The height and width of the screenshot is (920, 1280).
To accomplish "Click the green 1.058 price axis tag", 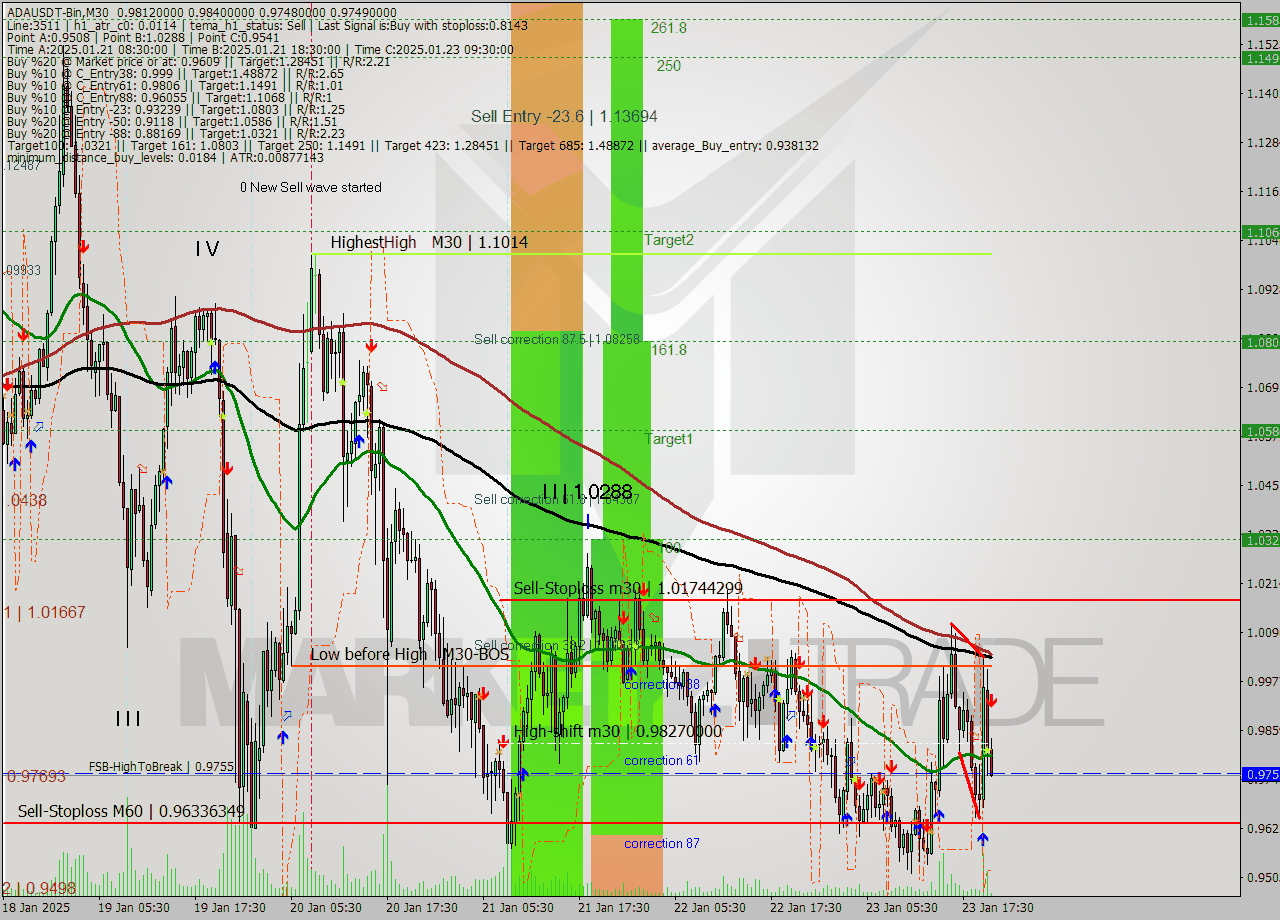I will point(1260,431).
